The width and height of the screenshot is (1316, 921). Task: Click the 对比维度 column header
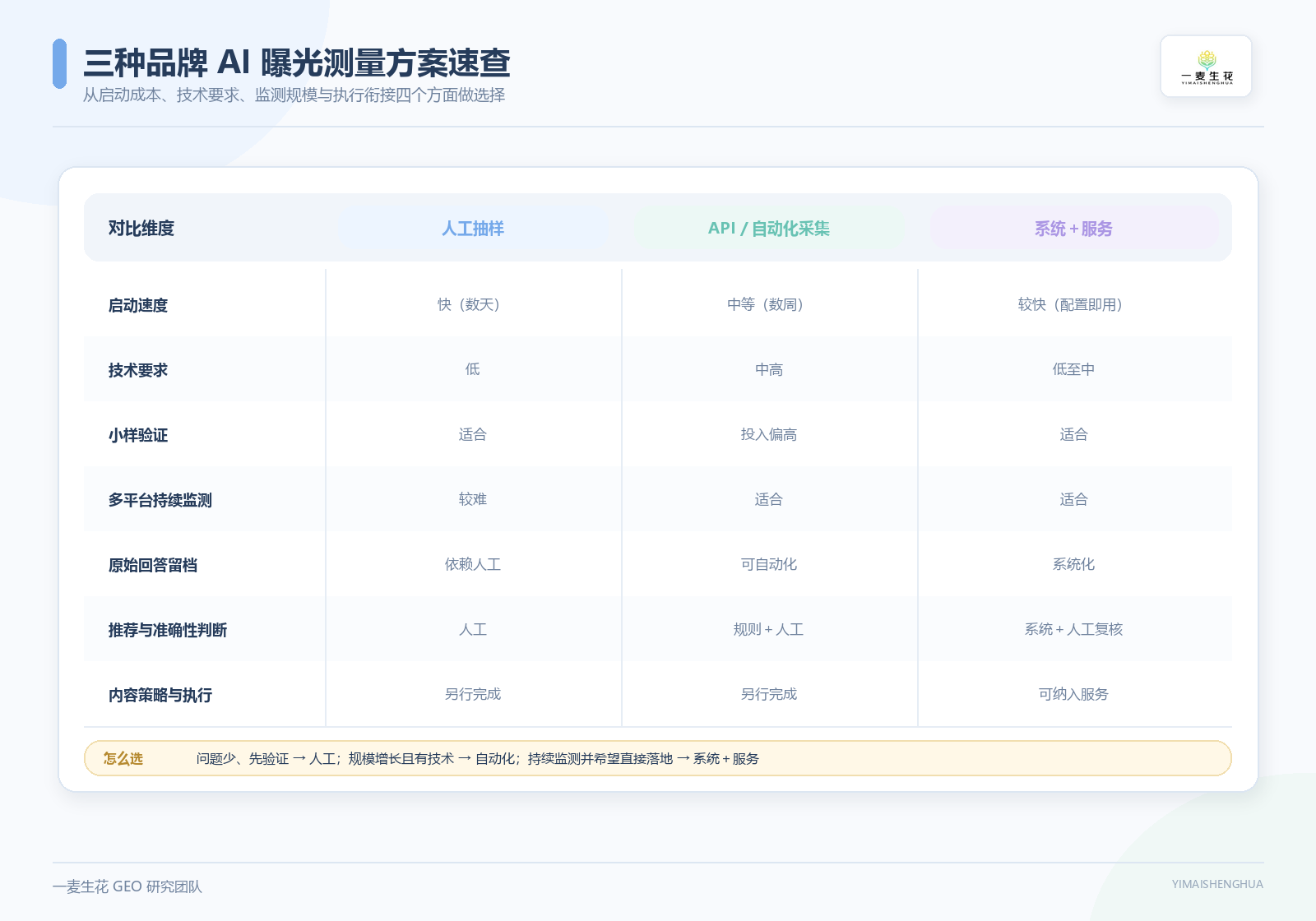[x=141, y=229]
